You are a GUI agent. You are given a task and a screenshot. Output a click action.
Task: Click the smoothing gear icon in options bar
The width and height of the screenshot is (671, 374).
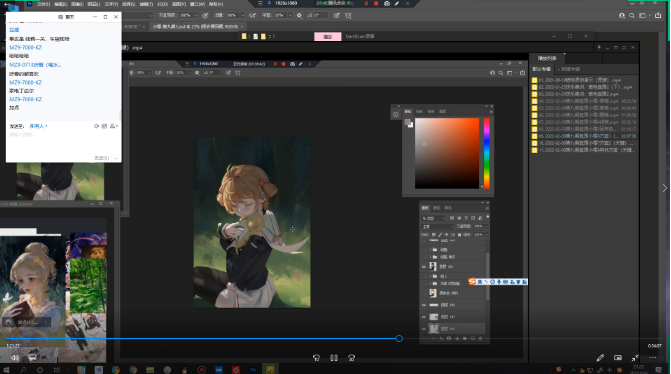tap(299, 15)
